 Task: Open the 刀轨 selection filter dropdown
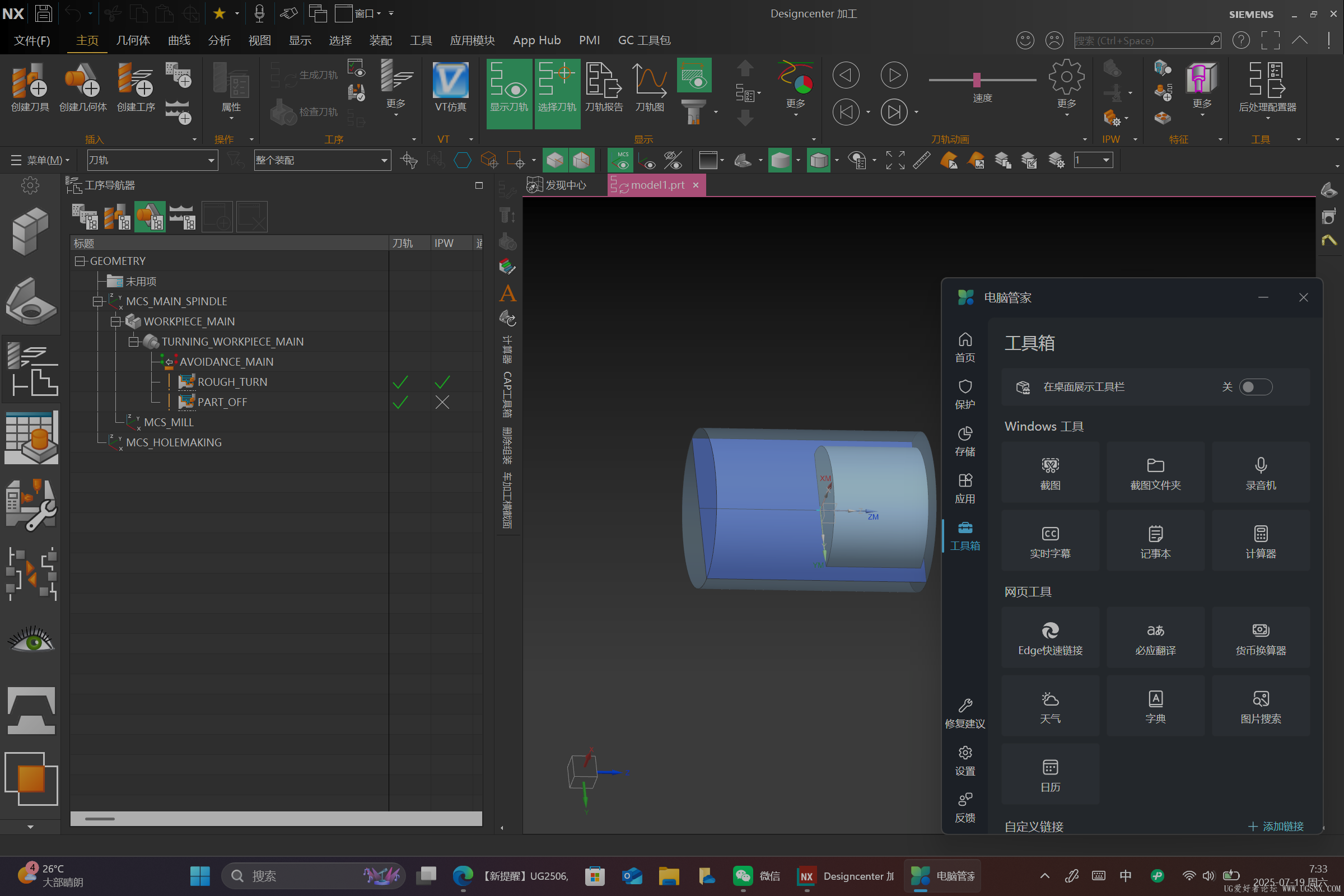pyautogui.click(x=211, y=161)
